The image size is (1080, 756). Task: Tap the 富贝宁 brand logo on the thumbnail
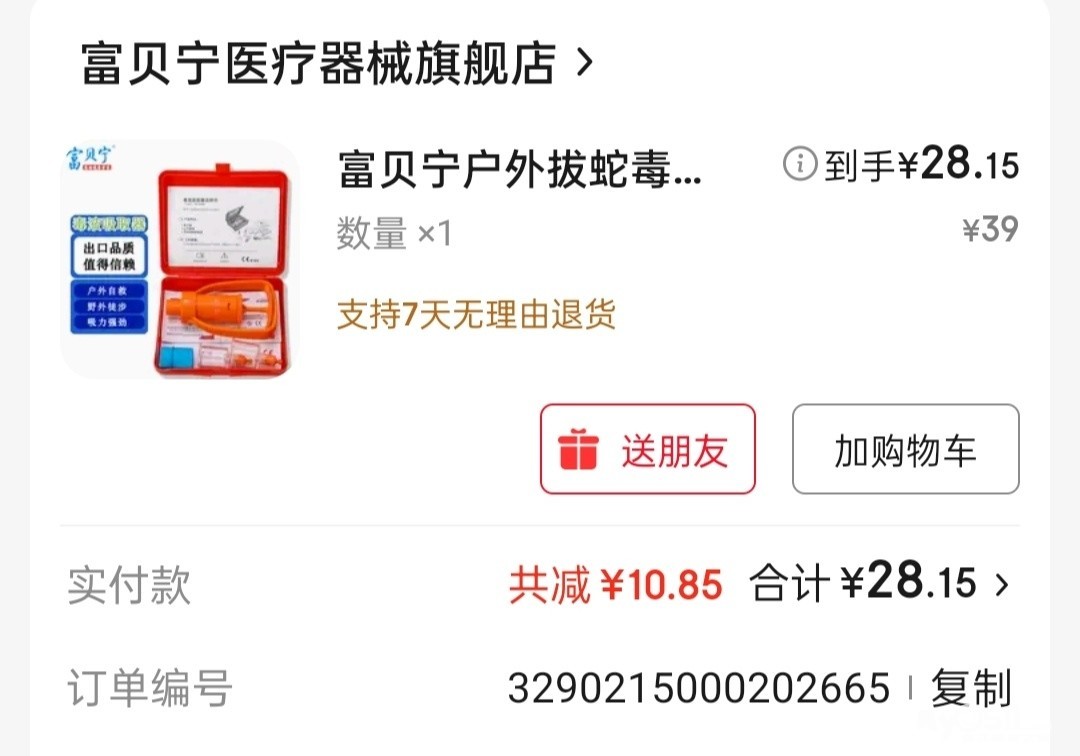tap(90, 157)
